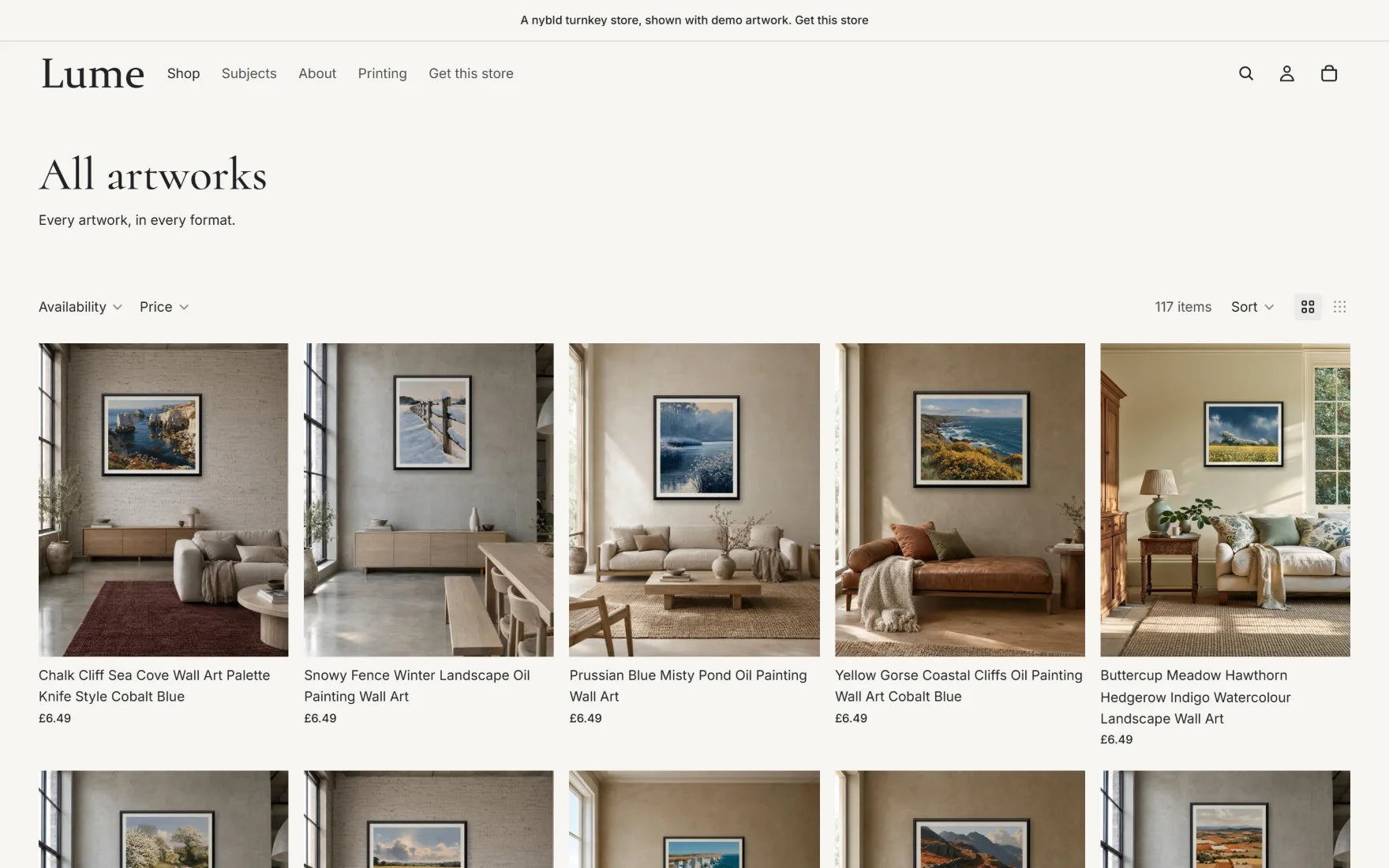Click Buttercup Meadow Hawthorn Hedgerow title link
Screen dimensions: 1389x868
click(x=1196, y=697)
